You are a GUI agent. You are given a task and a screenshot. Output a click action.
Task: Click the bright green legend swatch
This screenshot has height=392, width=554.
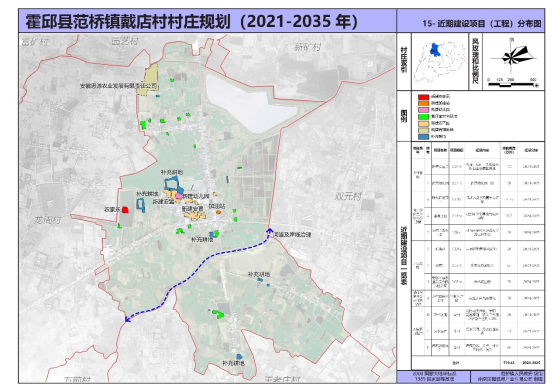point(423,116)
